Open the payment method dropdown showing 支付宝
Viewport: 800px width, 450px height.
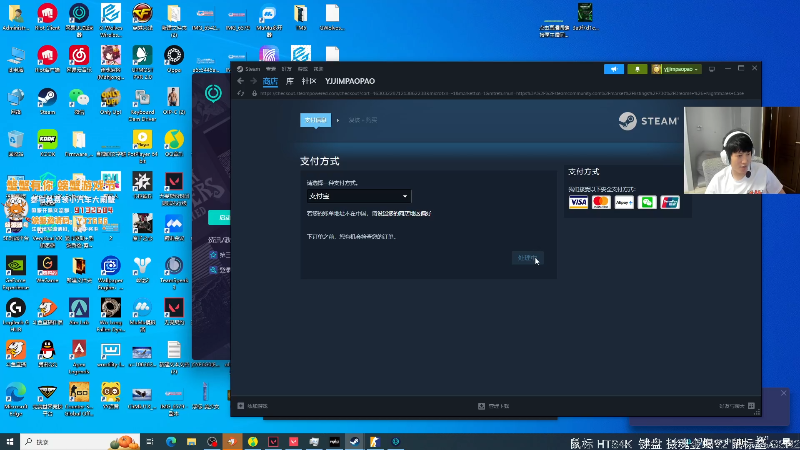(x=359, y=196)
